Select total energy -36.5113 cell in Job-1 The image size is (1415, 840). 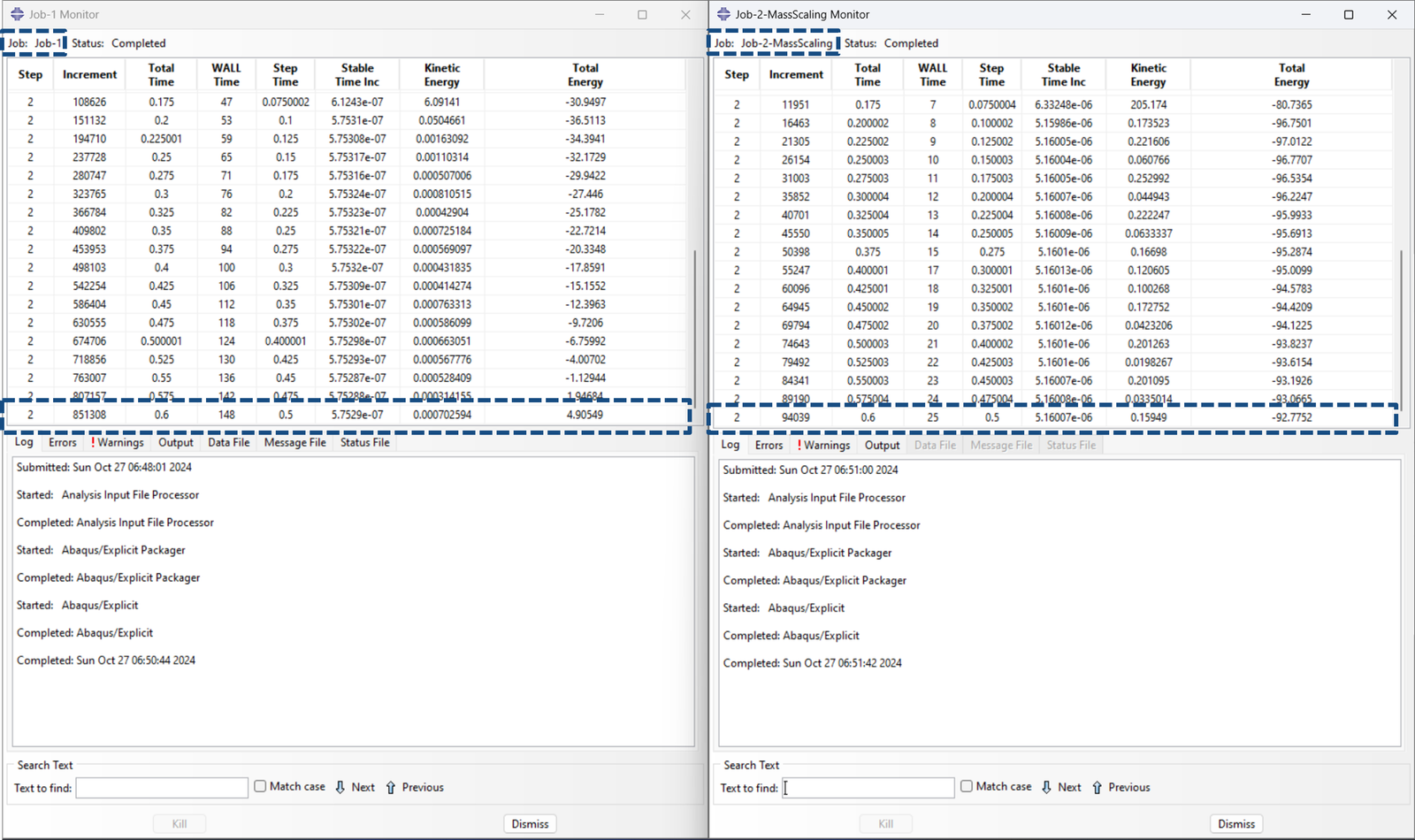point(585,120)
